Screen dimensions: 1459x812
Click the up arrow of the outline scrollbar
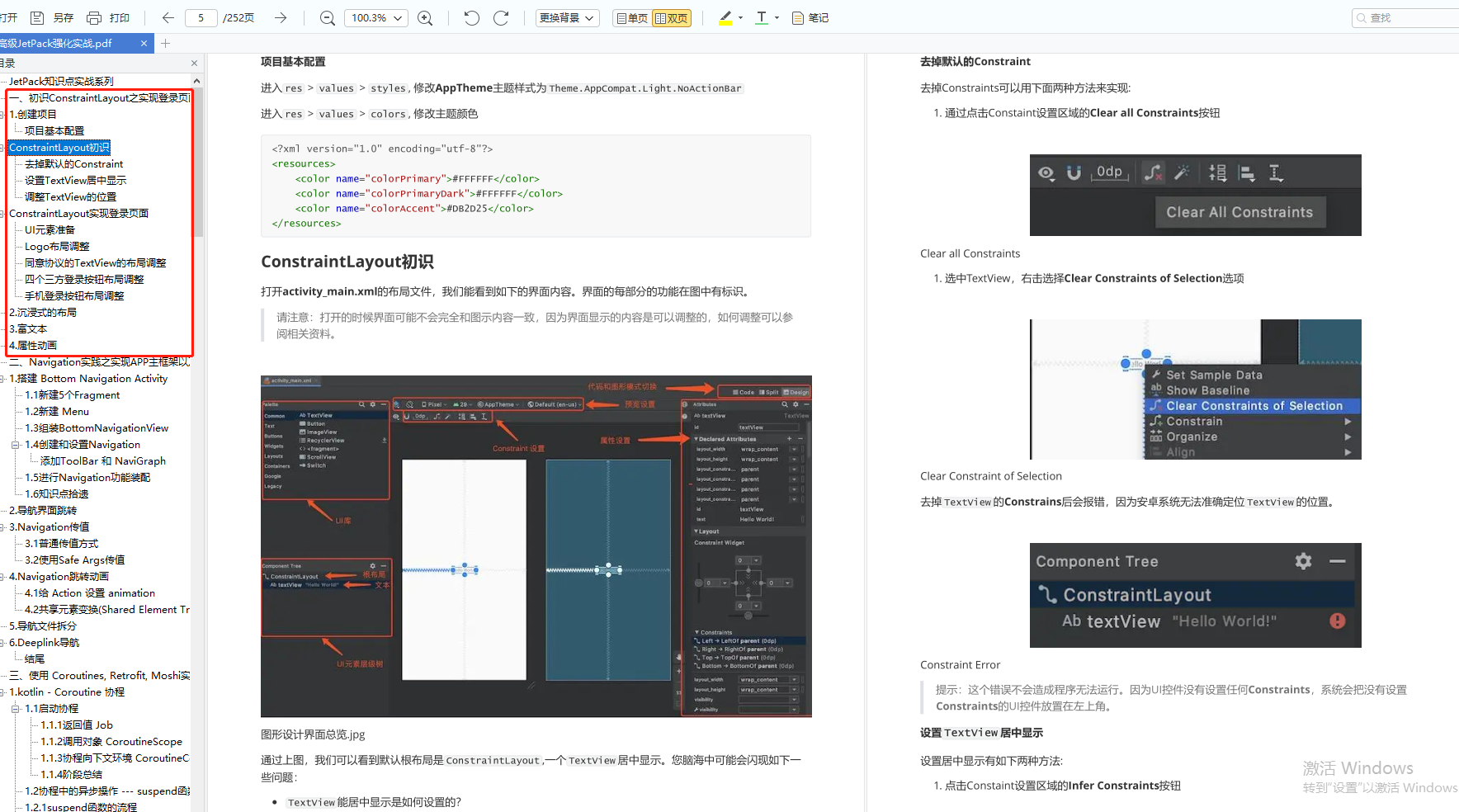(x=196, y=81)
